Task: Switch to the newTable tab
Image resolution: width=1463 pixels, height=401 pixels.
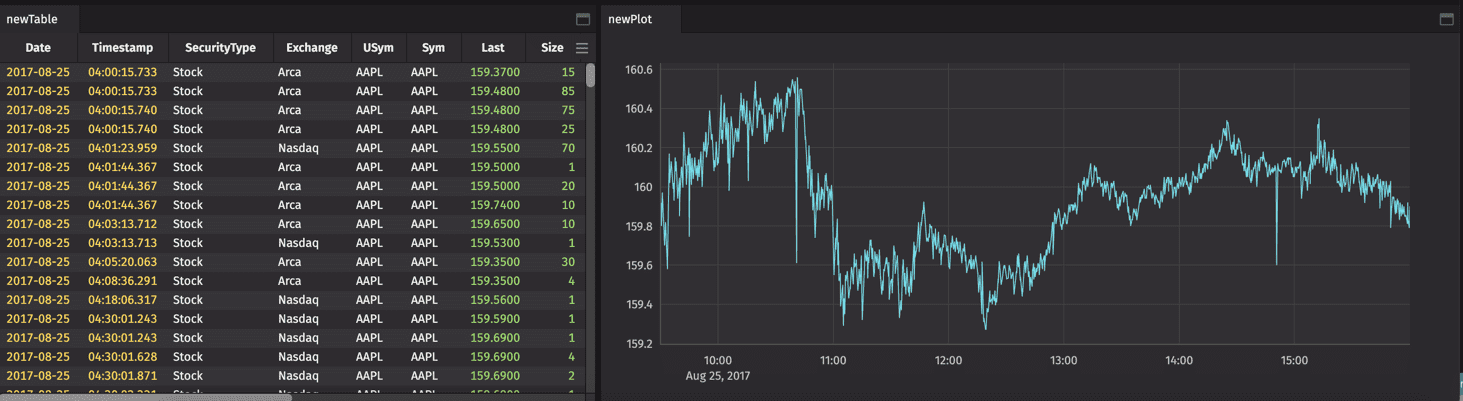Action: 32,19
